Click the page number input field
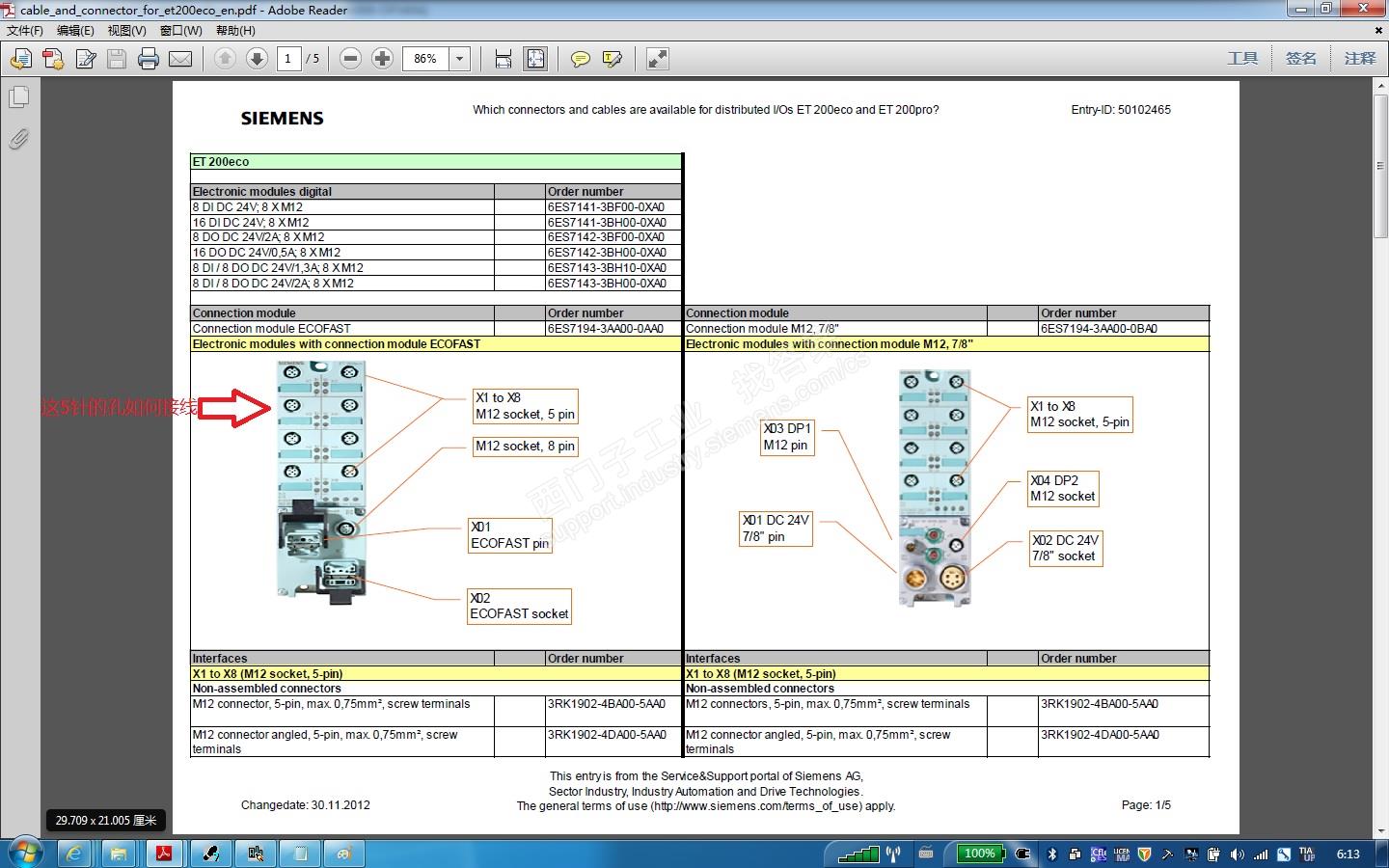Image resolution: width=1389 pixels, height=868 pixels. [287, 59]
